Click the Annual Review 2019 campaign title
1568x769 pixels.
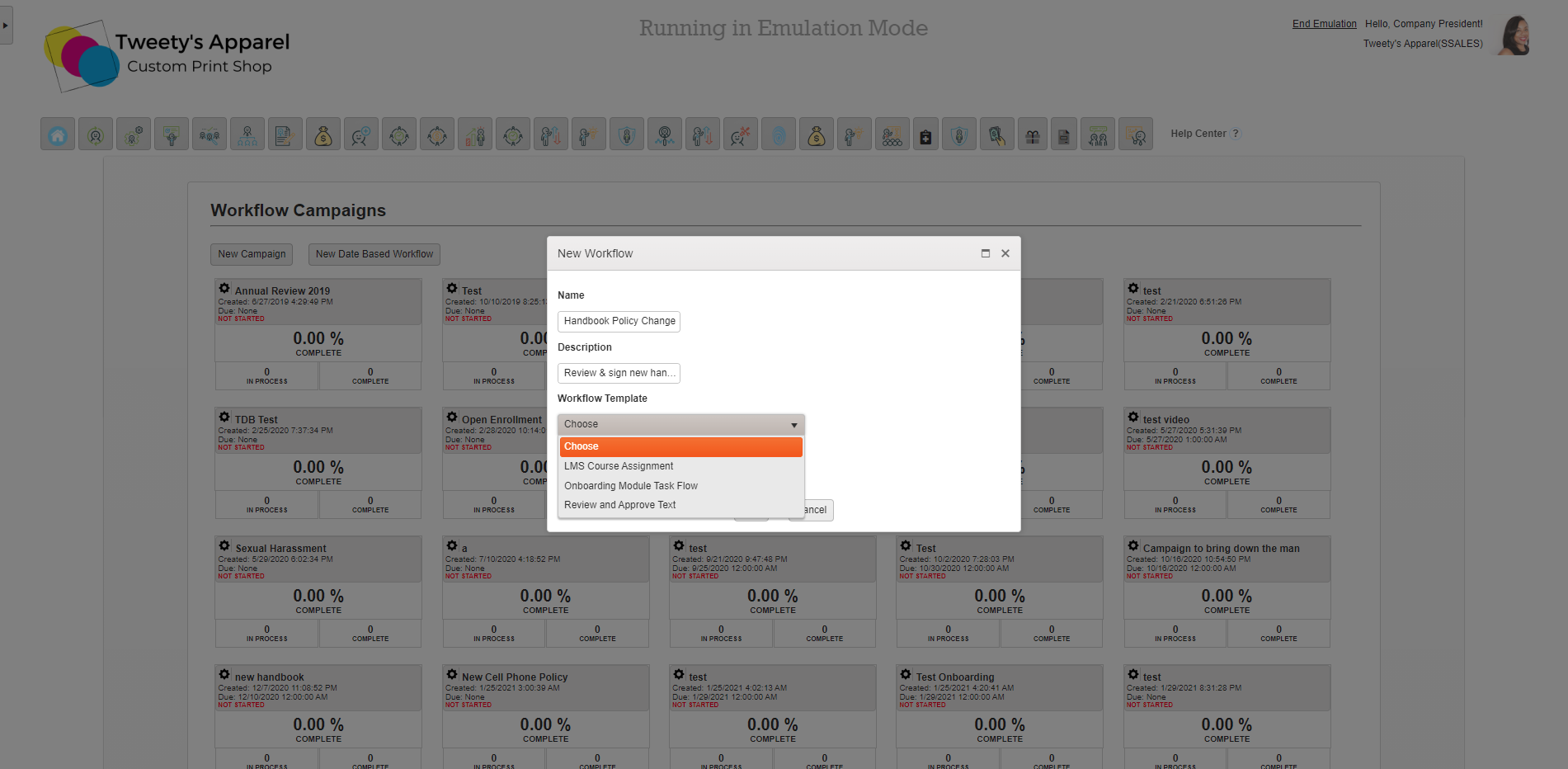282,291
